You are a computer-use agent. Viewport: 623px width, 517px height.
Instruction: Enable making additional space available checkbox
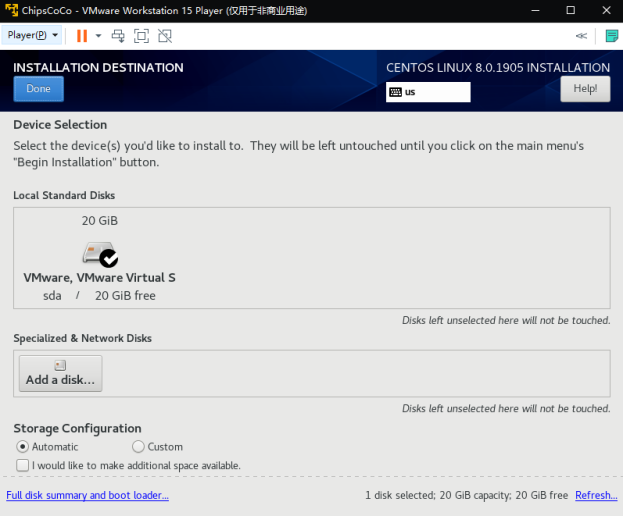22,465
